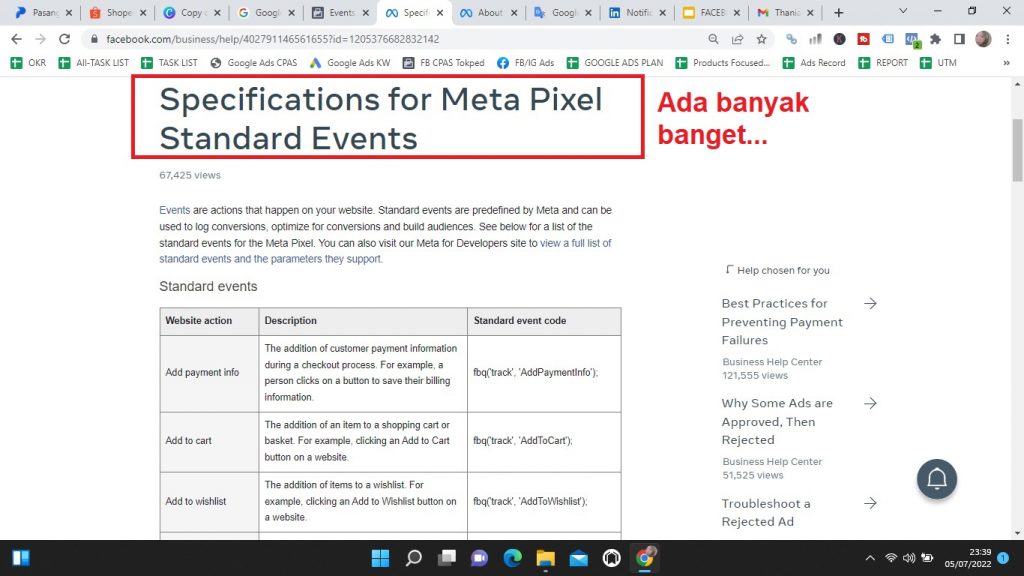The width and height of the screenshot is (1024, 576).
Task: Open the browser Extensions puzzle icon
Action: (x=935, y=39)
